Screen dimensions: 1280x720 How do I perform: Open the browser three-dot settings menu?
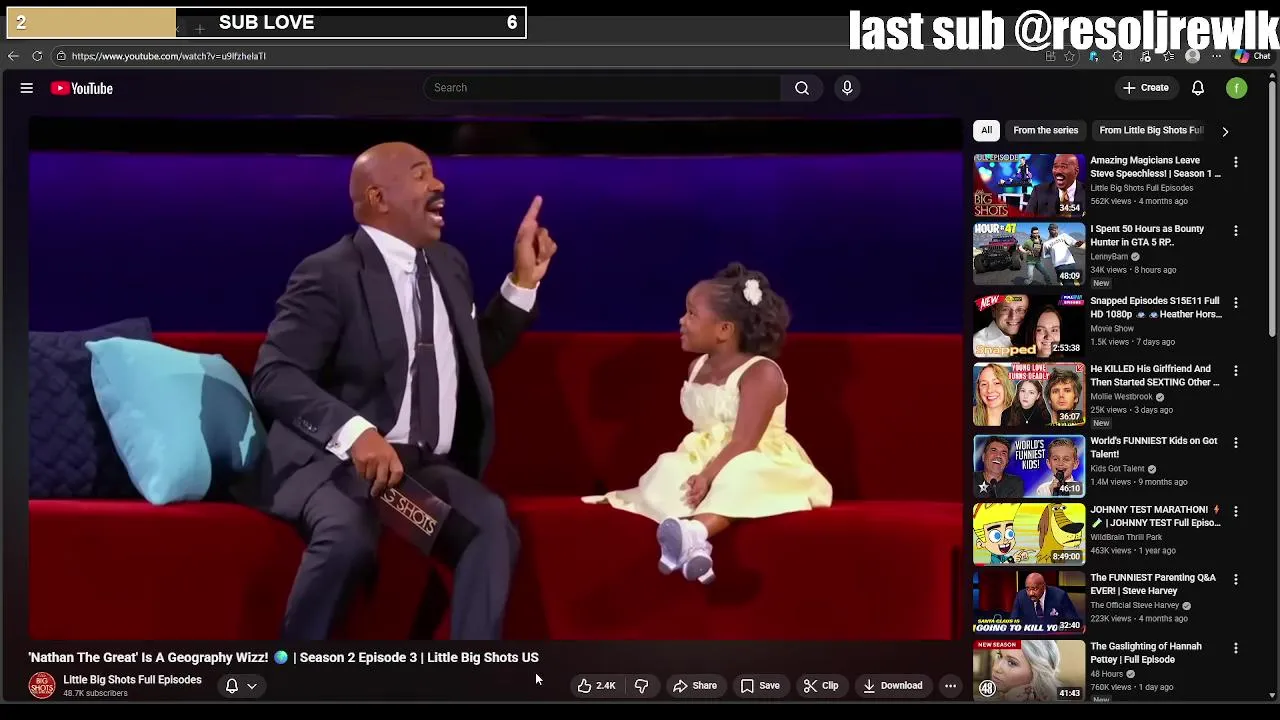[x=1217, y=56]
